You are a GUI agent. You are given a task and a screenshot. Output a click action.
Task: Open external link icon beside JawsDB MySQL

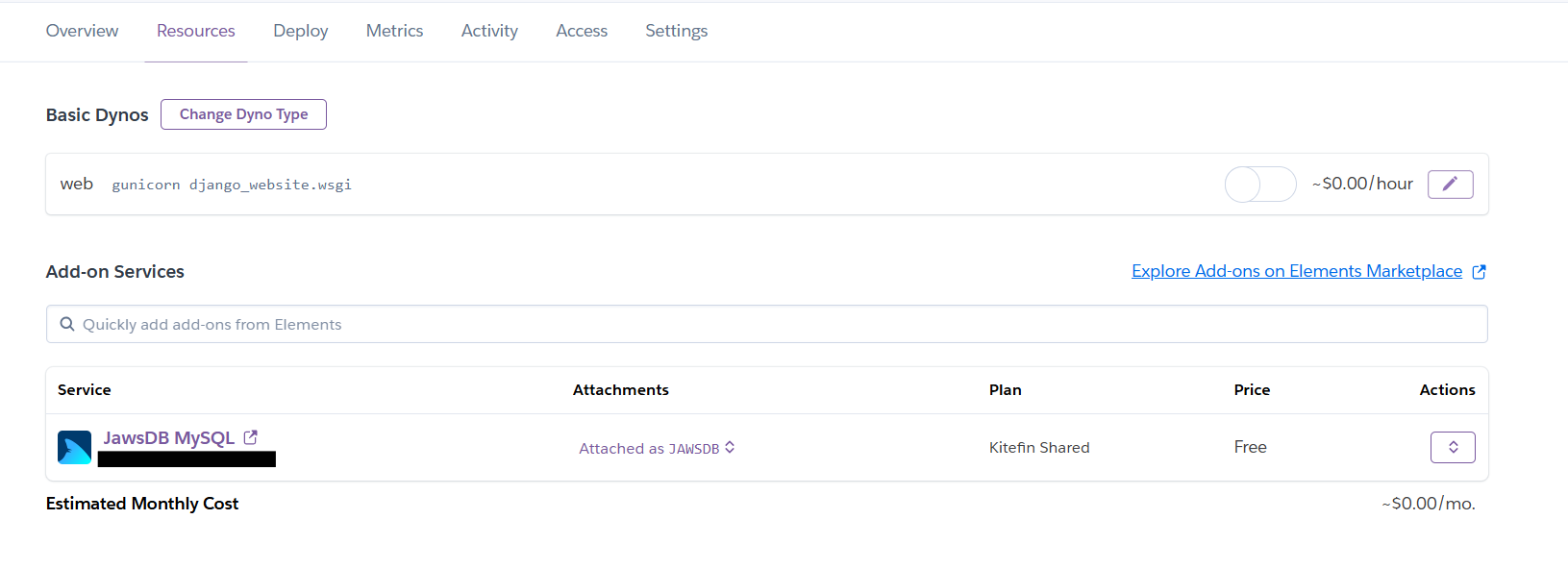point(251,437)
